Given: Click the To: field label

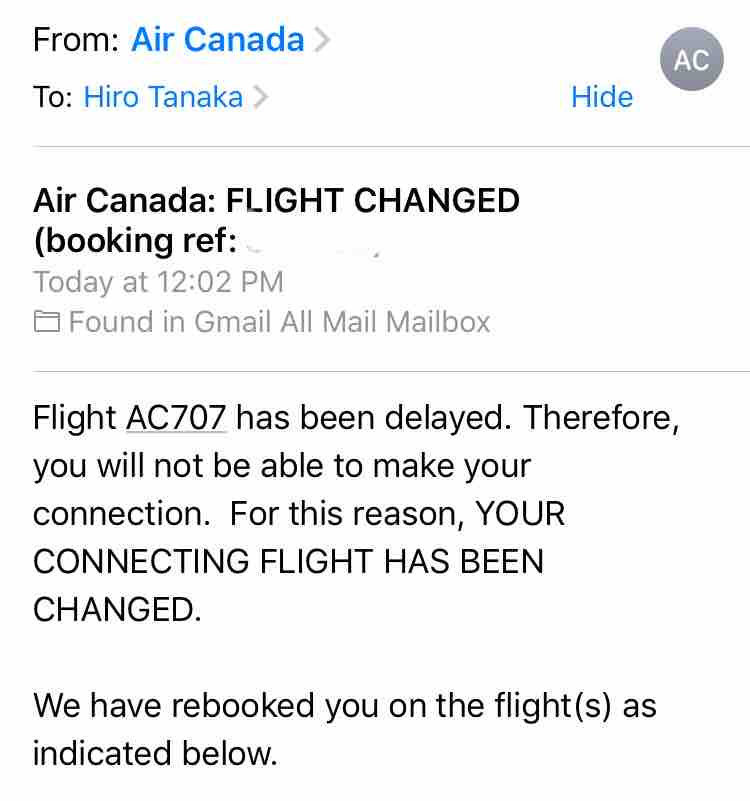Looking at the screenshot, I should pos(53,97).
